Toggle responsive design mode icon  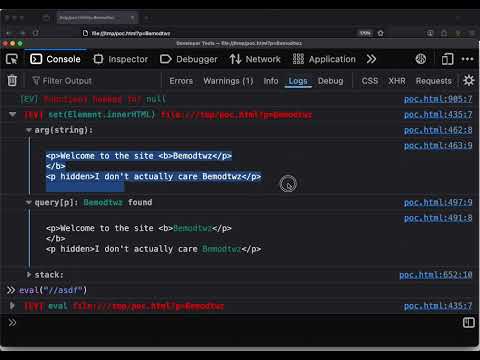(447, 59)
